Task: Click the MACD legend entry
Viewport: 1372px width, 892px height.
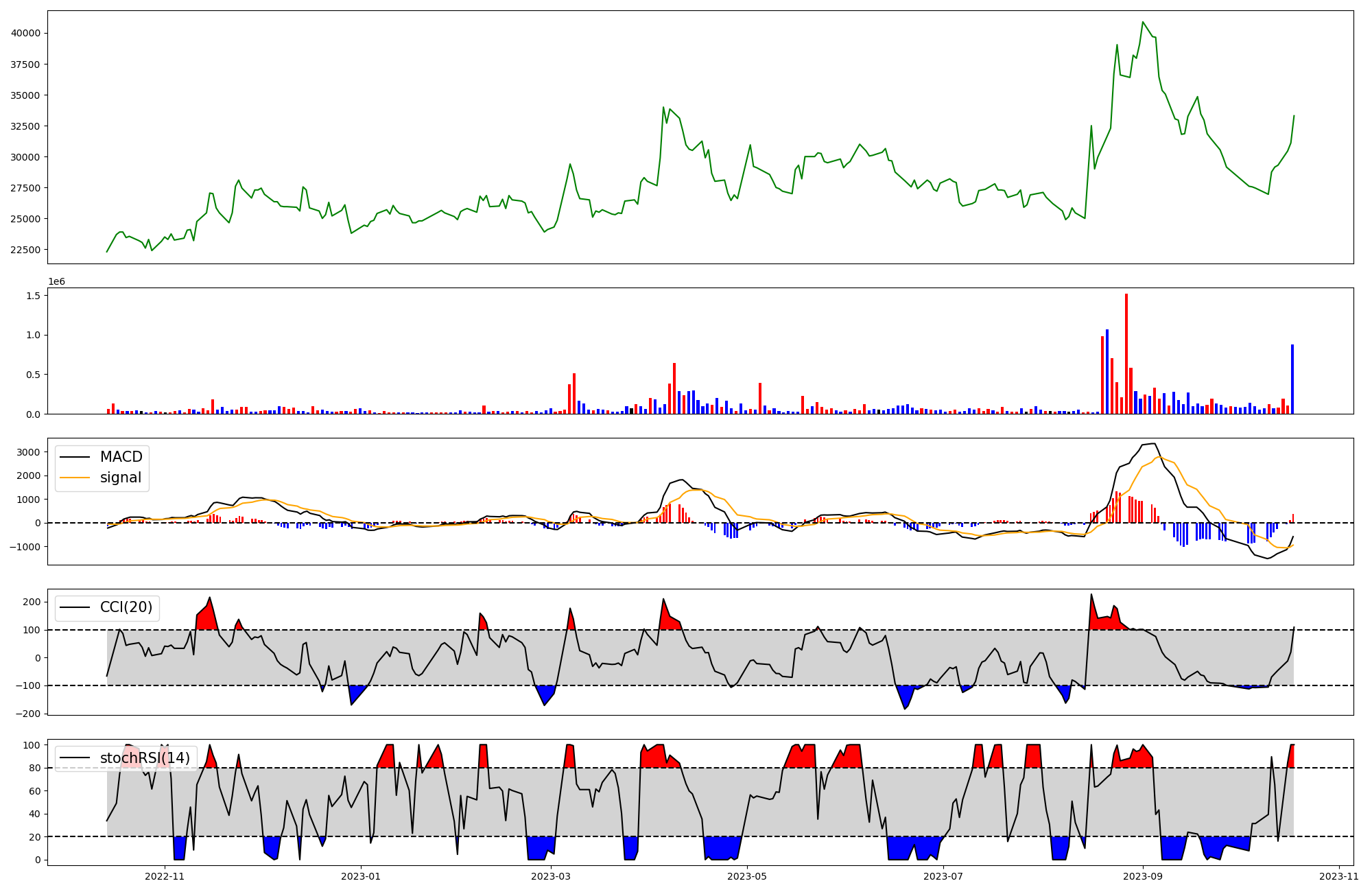Action: coord(121,457)
